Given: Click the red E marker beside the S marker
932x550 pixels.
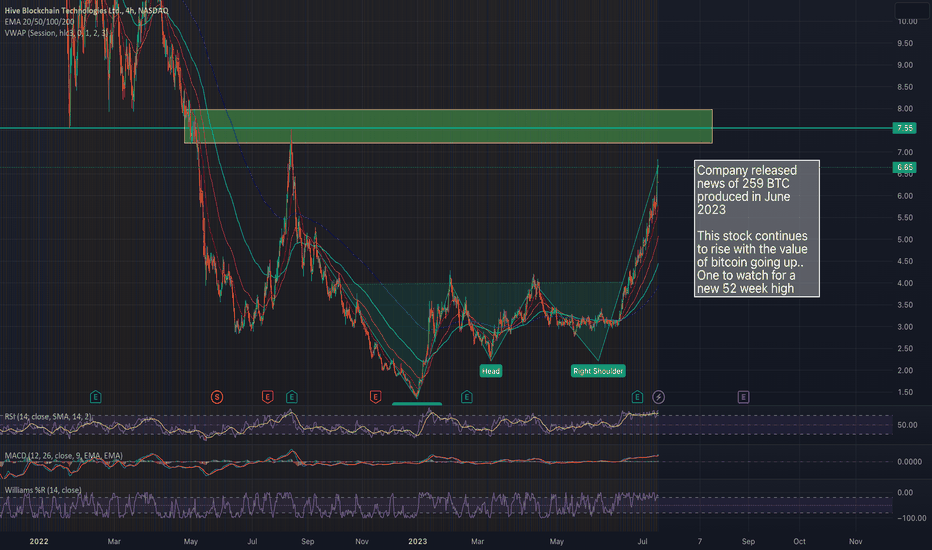Looking at the screenshot, I should click(x=267, y=397).
